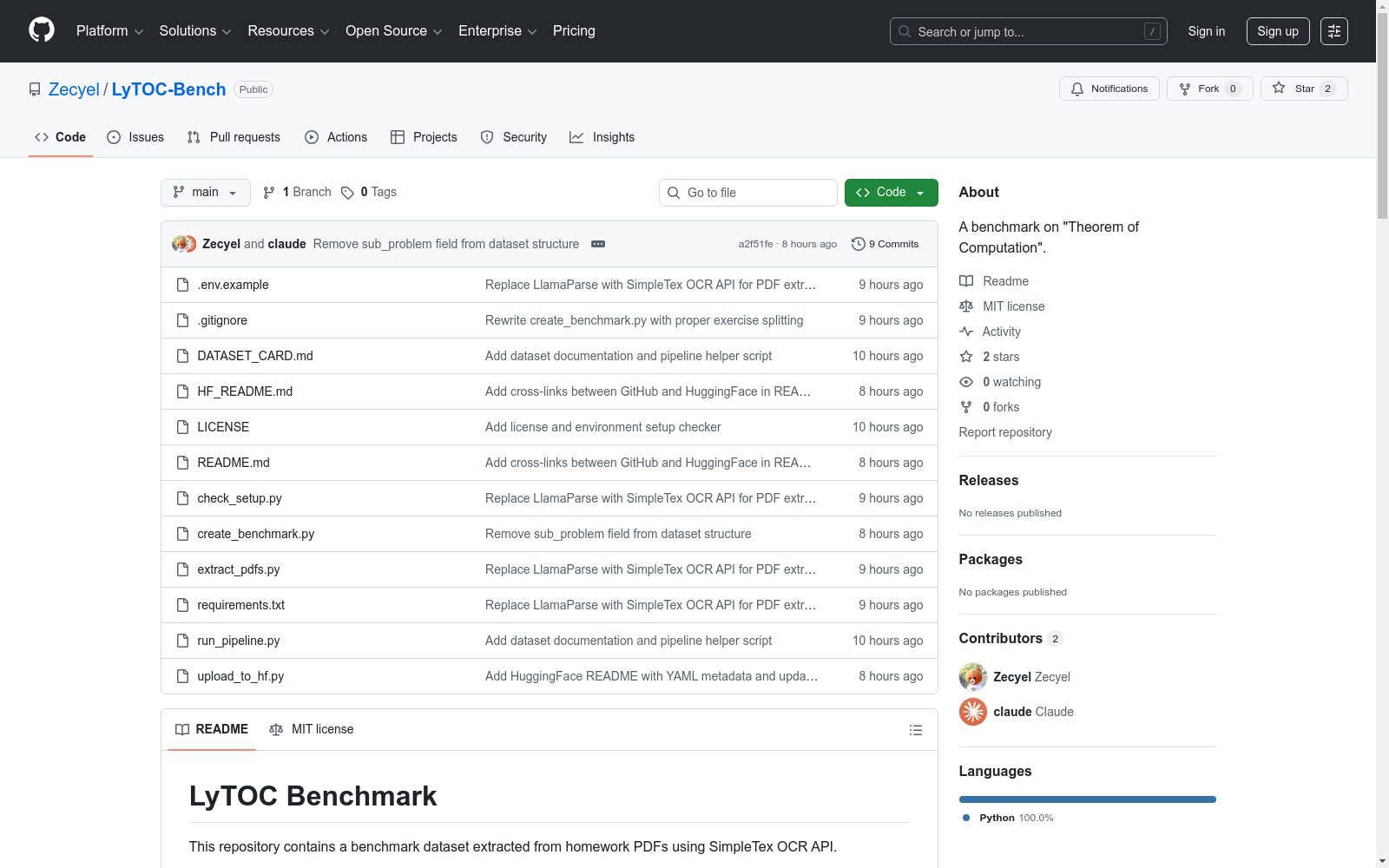Click file icon beside run_pipeline.py
The height and width of the screenshot is (868, 1389).
pos(182,641)
